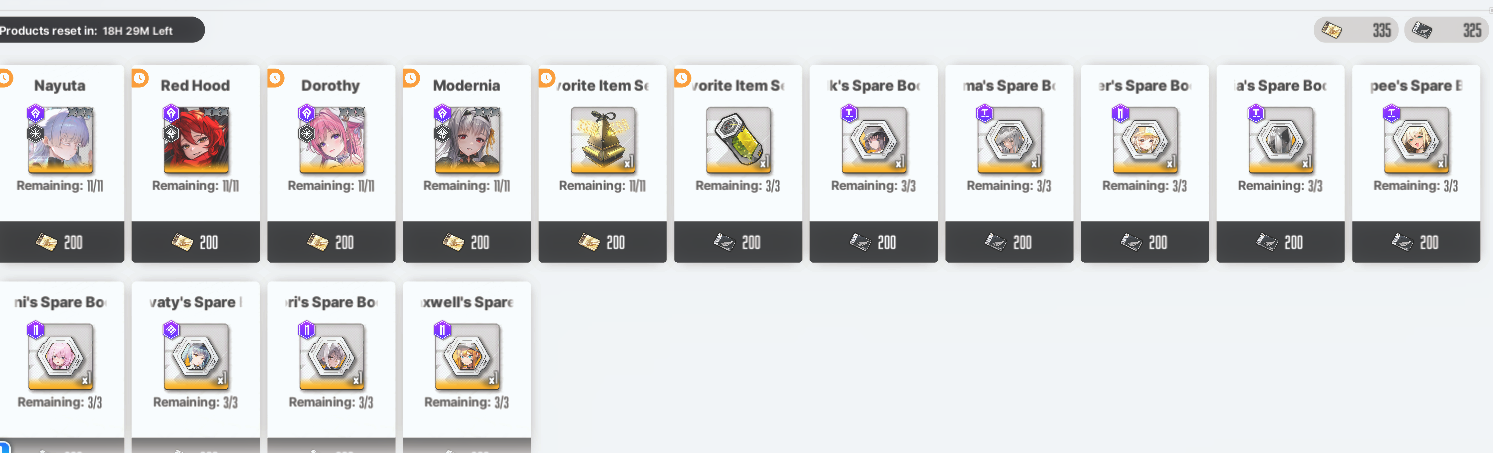Buy Dorothy using its 200 price bar

[332, 242]
